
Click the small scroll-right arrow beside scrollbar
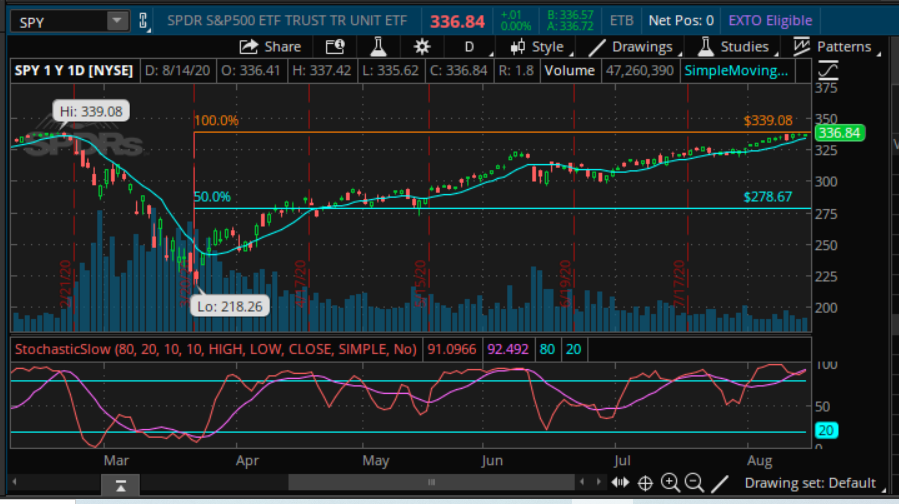pos(599,482)
